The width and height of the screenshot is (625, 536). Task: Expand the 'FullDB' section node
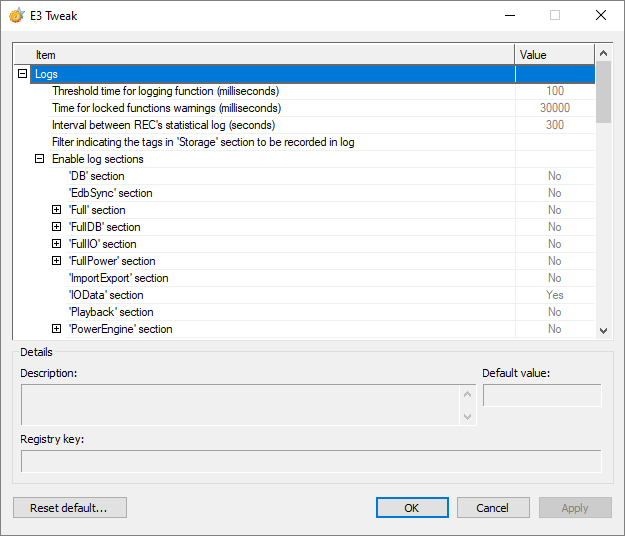[x=57, y=227]
